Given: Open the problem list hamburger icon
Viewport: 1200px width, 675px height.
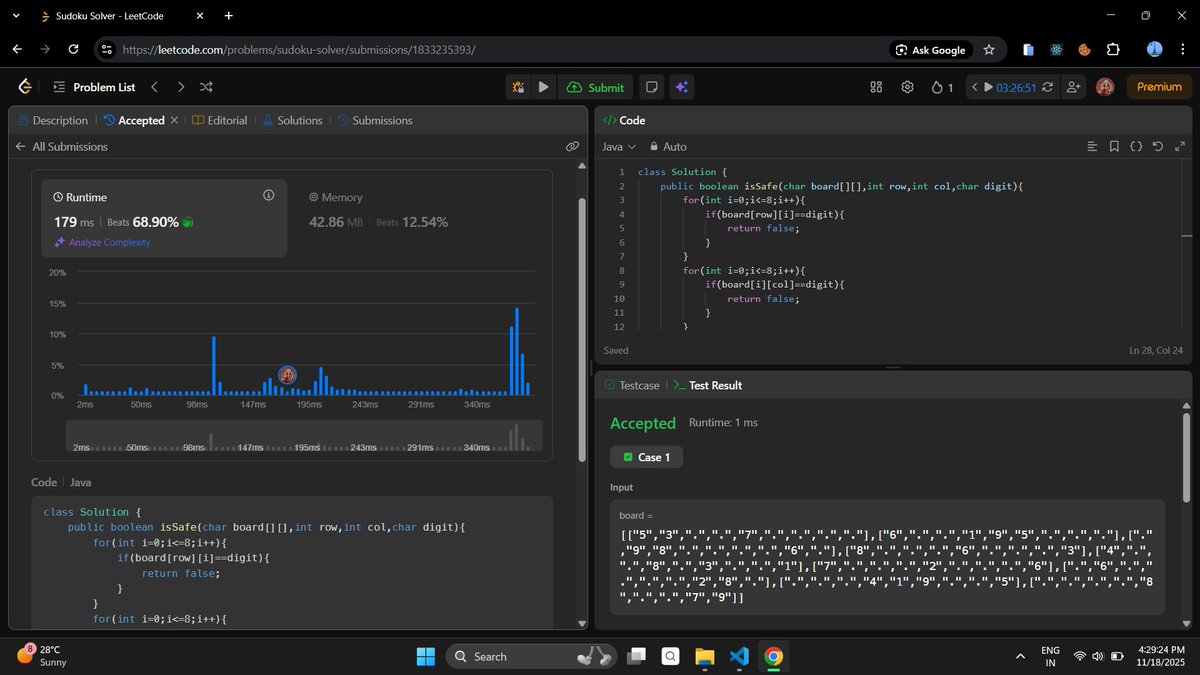Looking at the screenshot, I should (x=58, y=87).
